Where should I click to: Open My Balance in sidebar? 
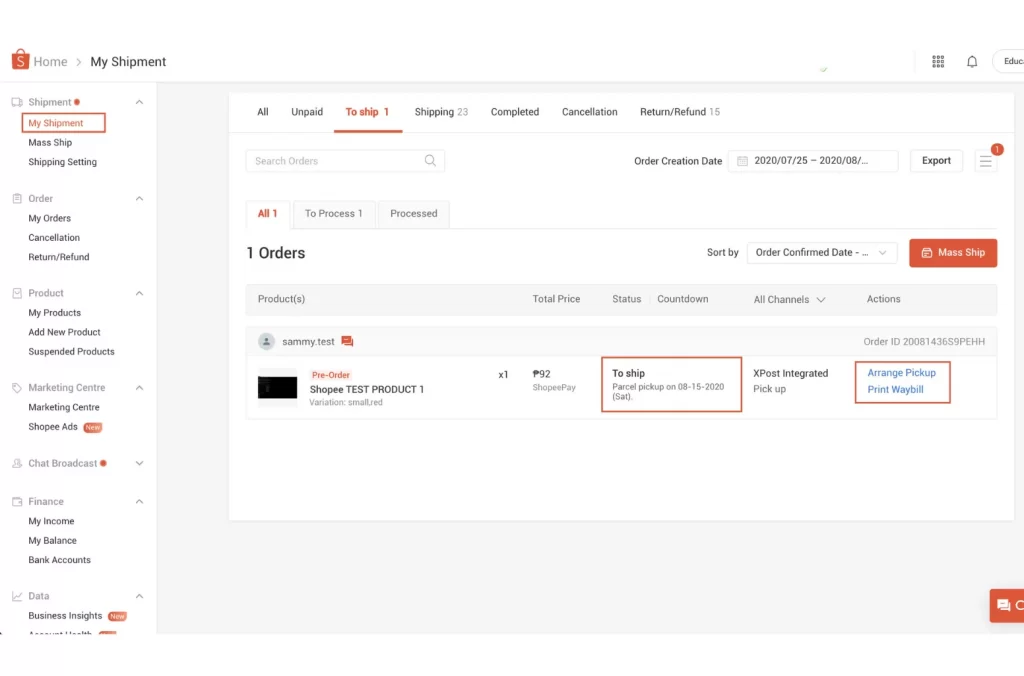[x=52, y=541]
